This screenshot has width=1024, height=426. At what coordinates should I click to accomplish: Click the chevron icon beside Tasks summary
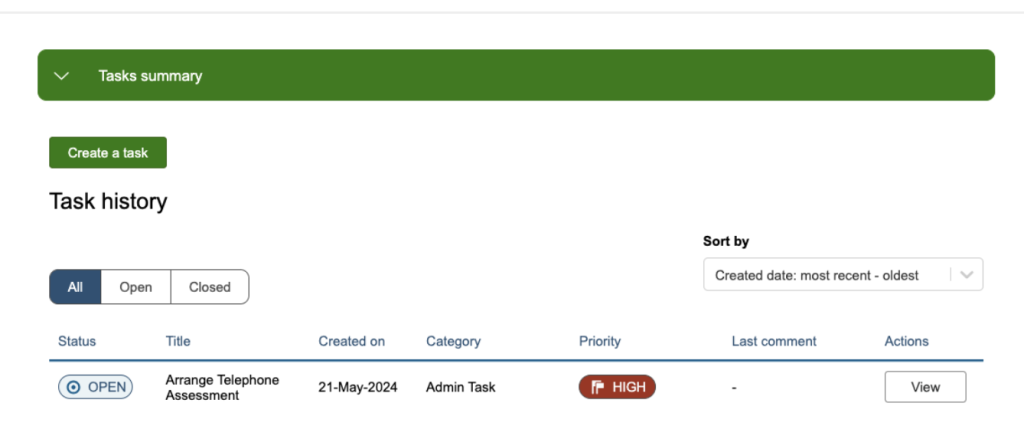(x=62, y=76)
